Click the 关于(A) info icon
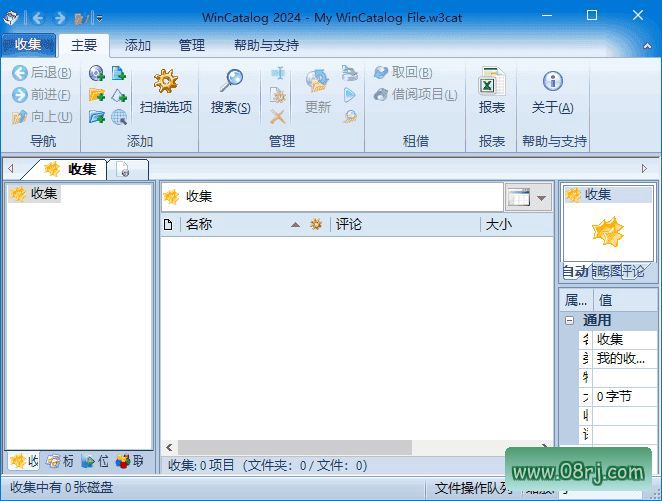 point(553,91)
